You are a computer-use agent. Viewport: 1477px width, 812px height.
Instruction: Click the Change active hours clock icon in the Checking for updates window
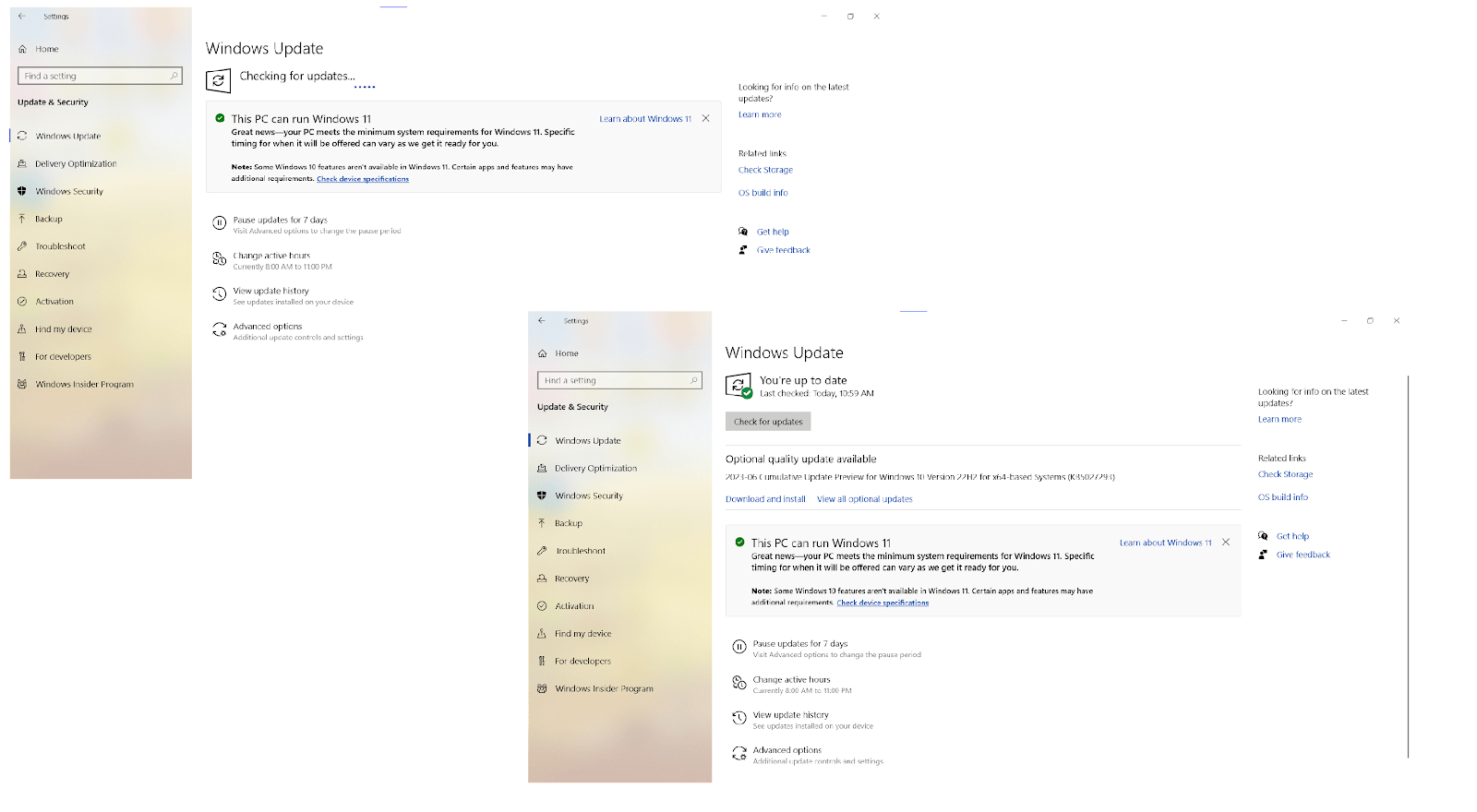pos(220,258)
